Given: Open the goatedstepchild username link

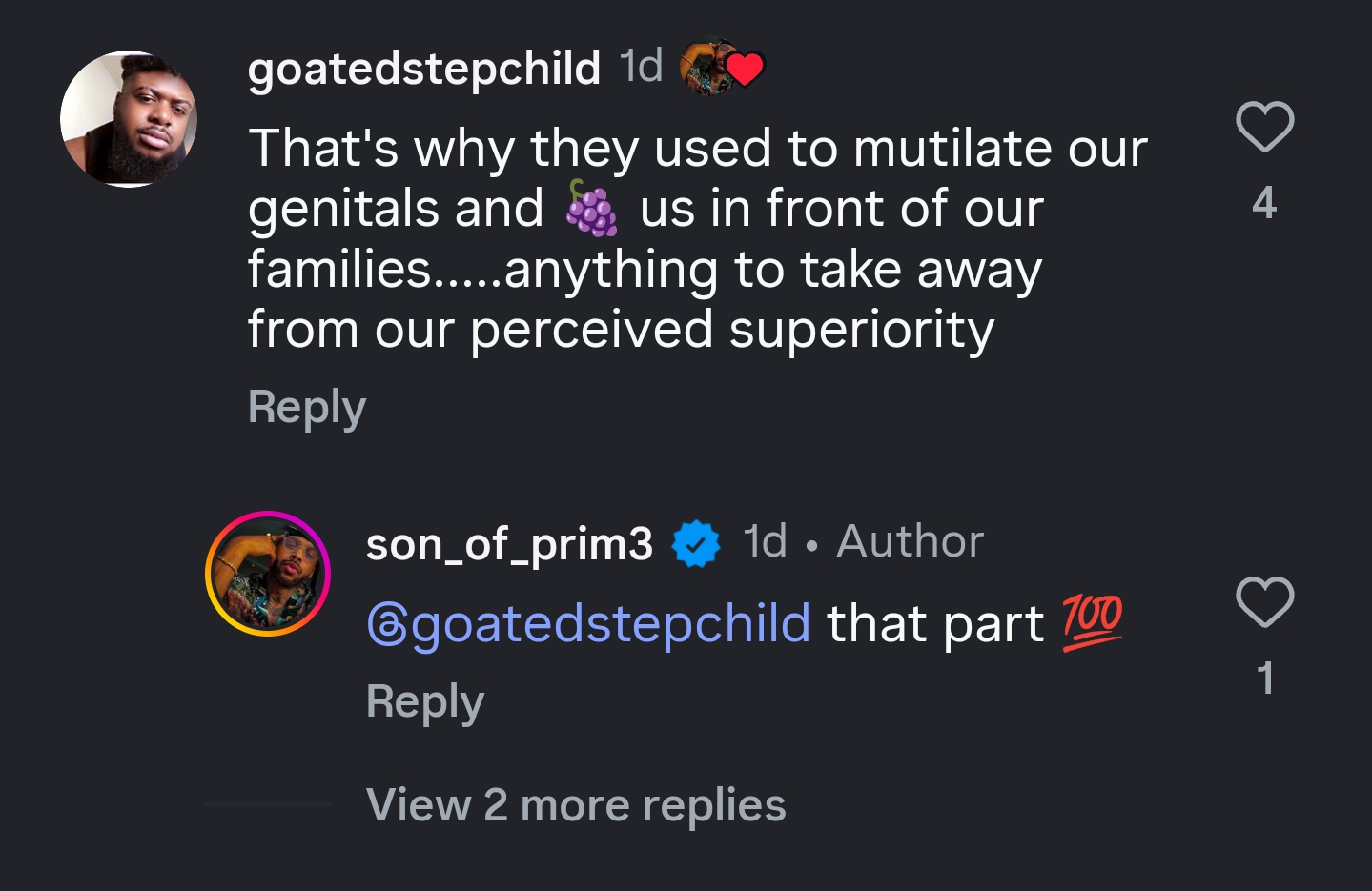Looking at the screenshot, I should 423,69.
